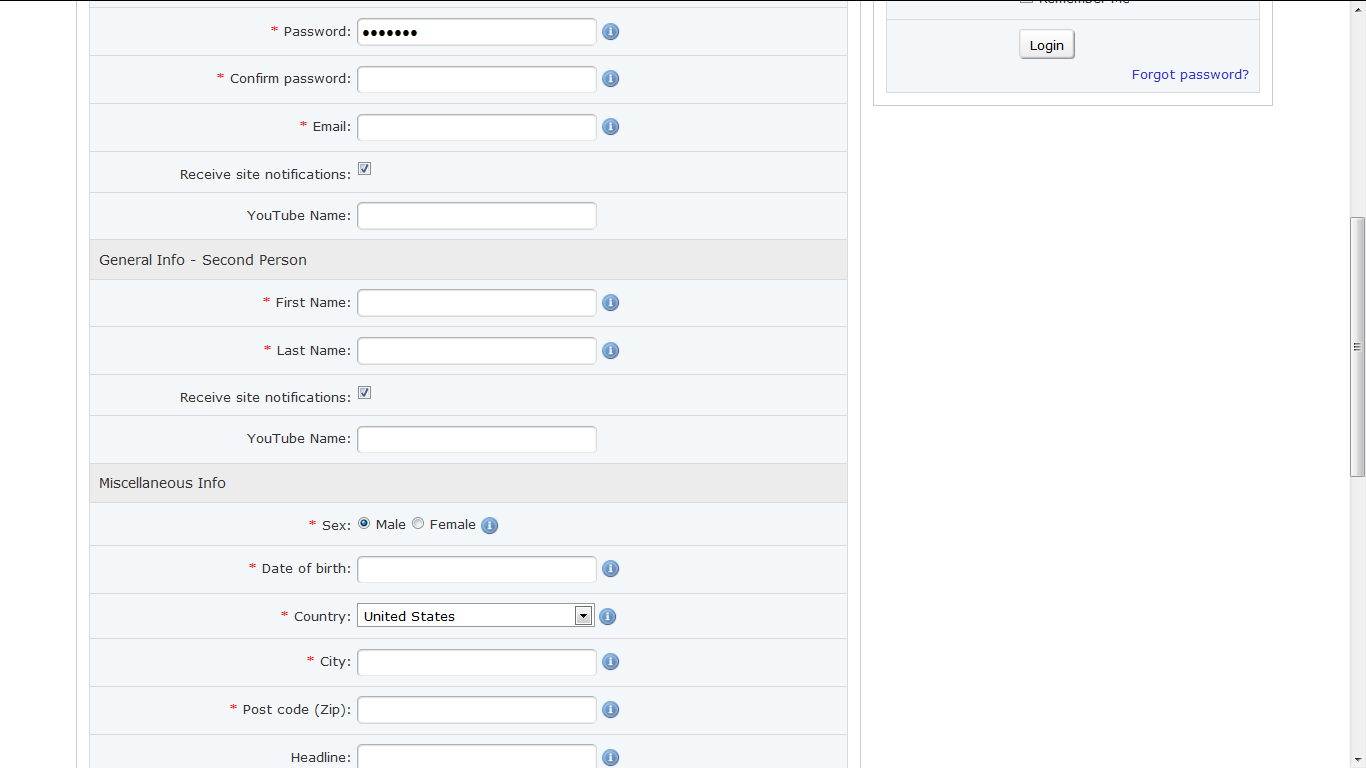This screenshot has height=768, width=1366.
Task: Open the Forgot password link
Action: [x=1190, y=75]
